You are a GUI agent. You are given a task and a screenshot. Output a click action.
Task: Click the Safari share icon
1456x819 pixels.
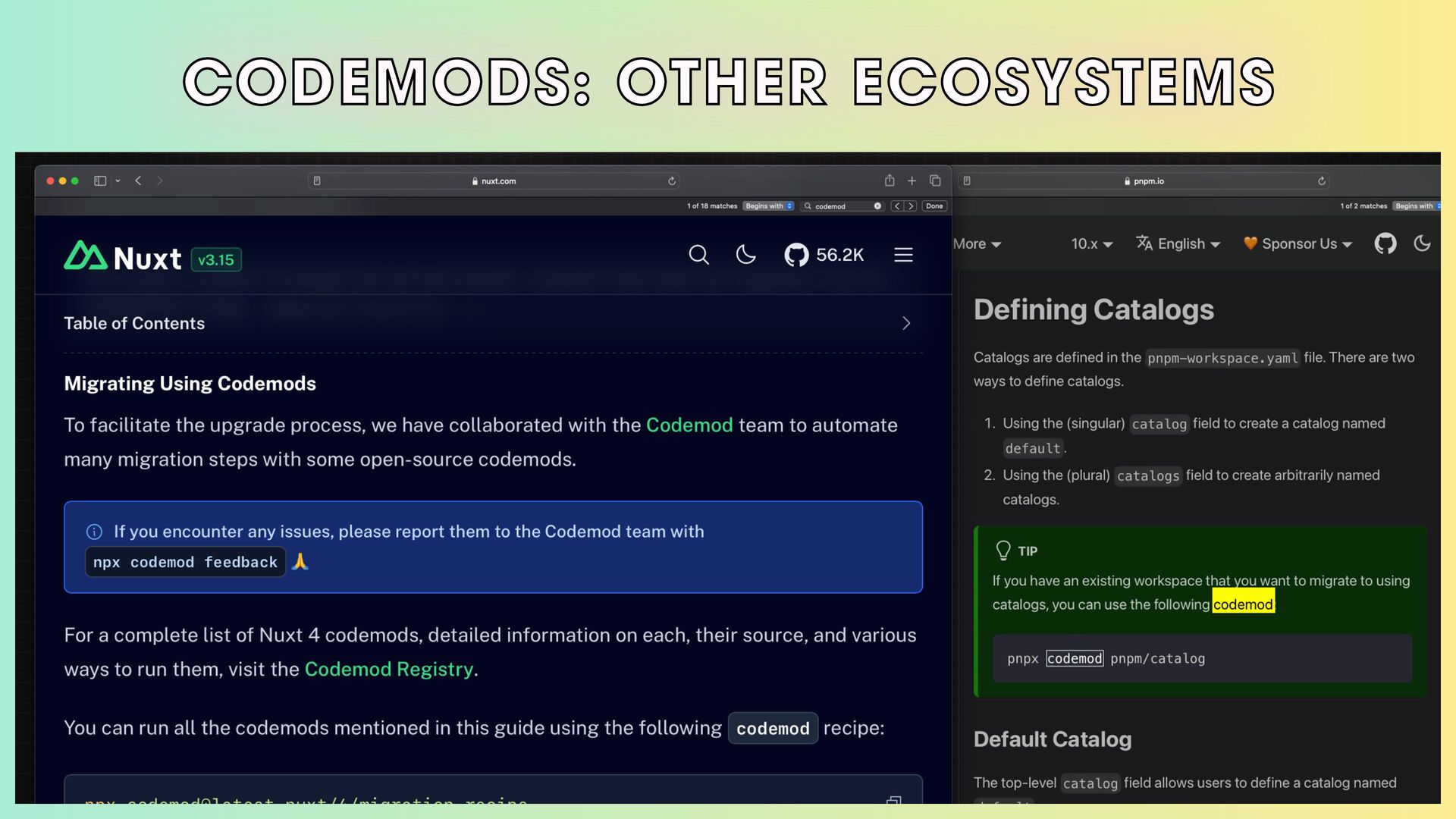(890, 180)
